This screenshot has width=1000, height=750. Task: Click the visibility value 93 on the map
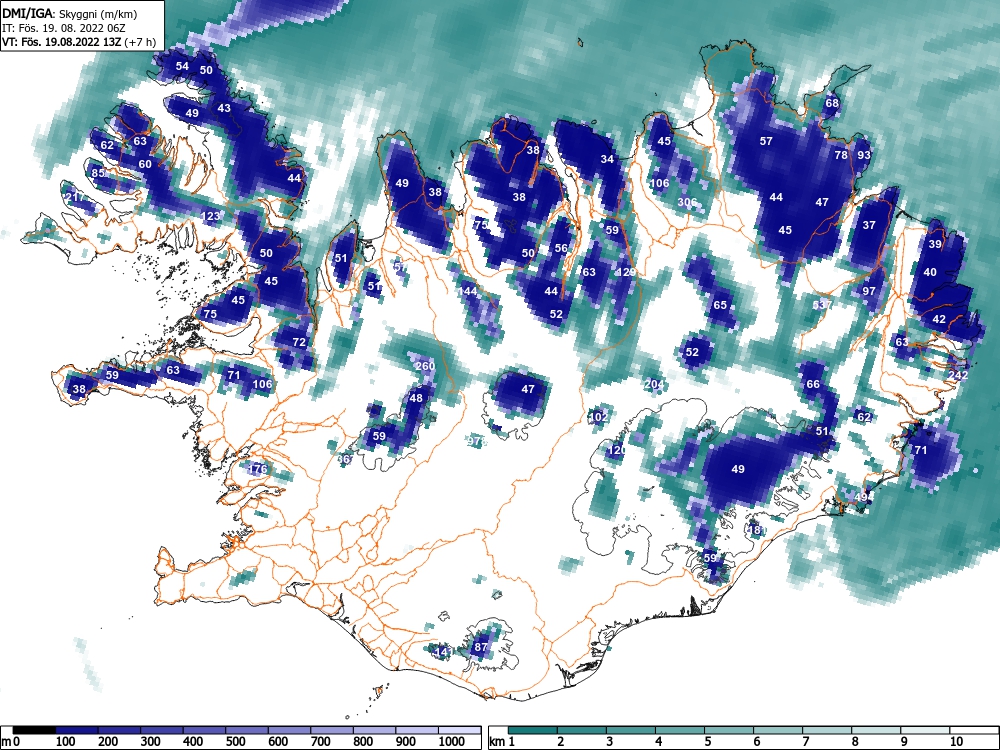pyautogui.click(x=864, y=155)
